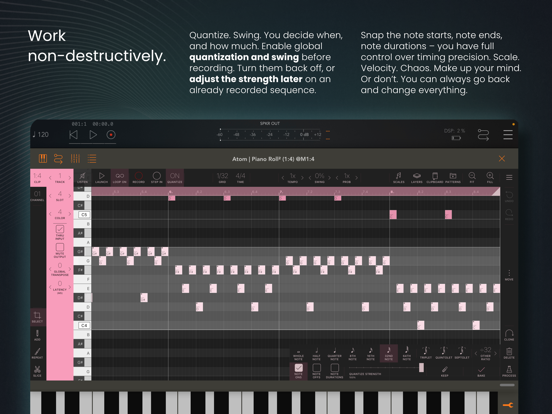Image resolution: width=552 pixels, height=414 pixels.
Task: Open the Clipboard icon
Action: [x=435, y=178]
